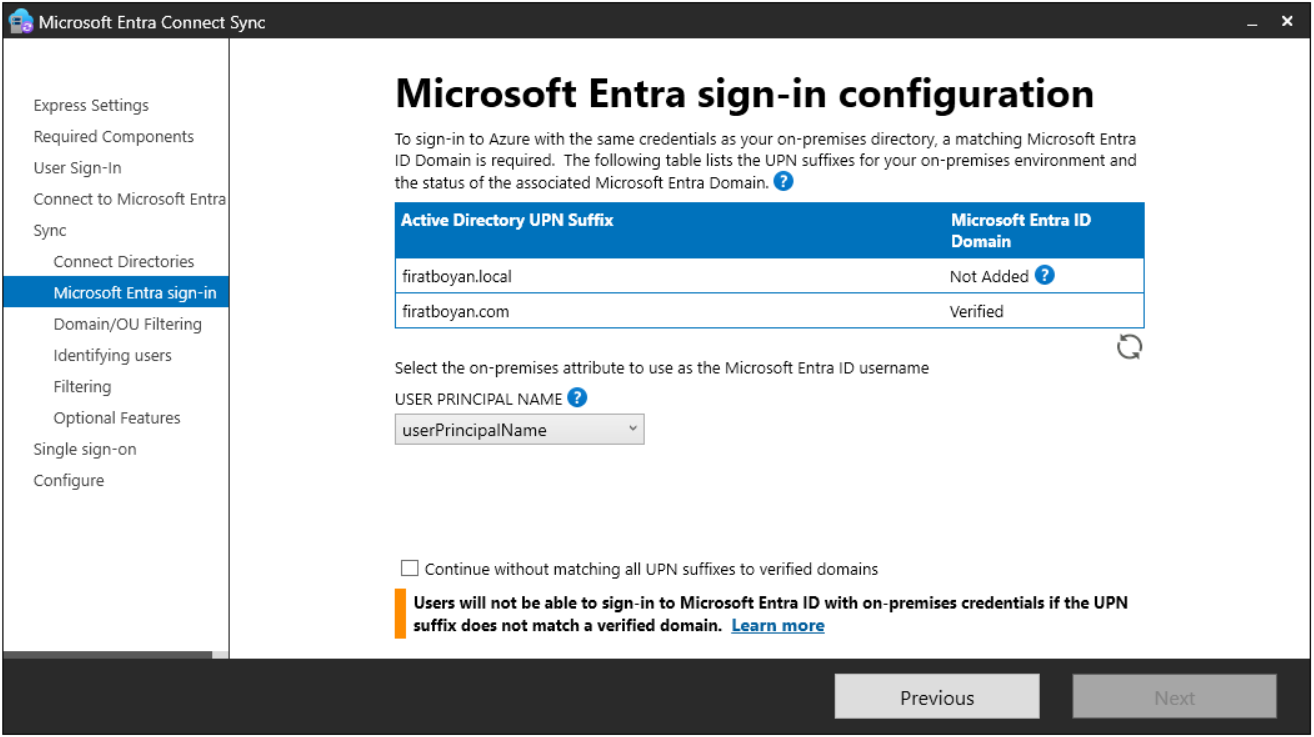Image resolution: width=1314 pixels, height=737 pixels.
Task: Minimize the Entra Connect Sync window
Action: click(1252, 22)
